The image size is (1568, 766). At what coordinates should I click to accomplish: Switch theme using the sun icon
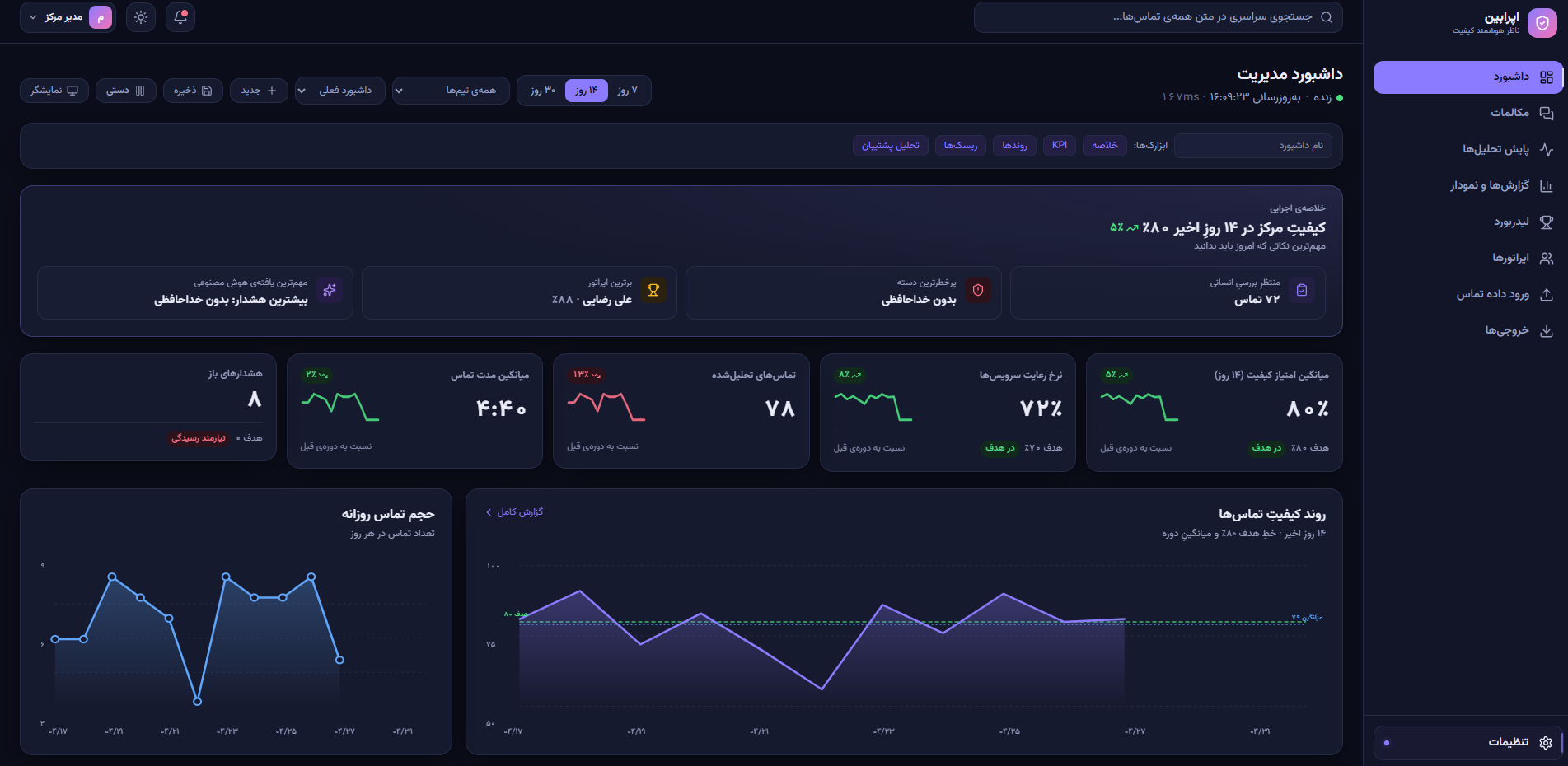coord(141,17)
